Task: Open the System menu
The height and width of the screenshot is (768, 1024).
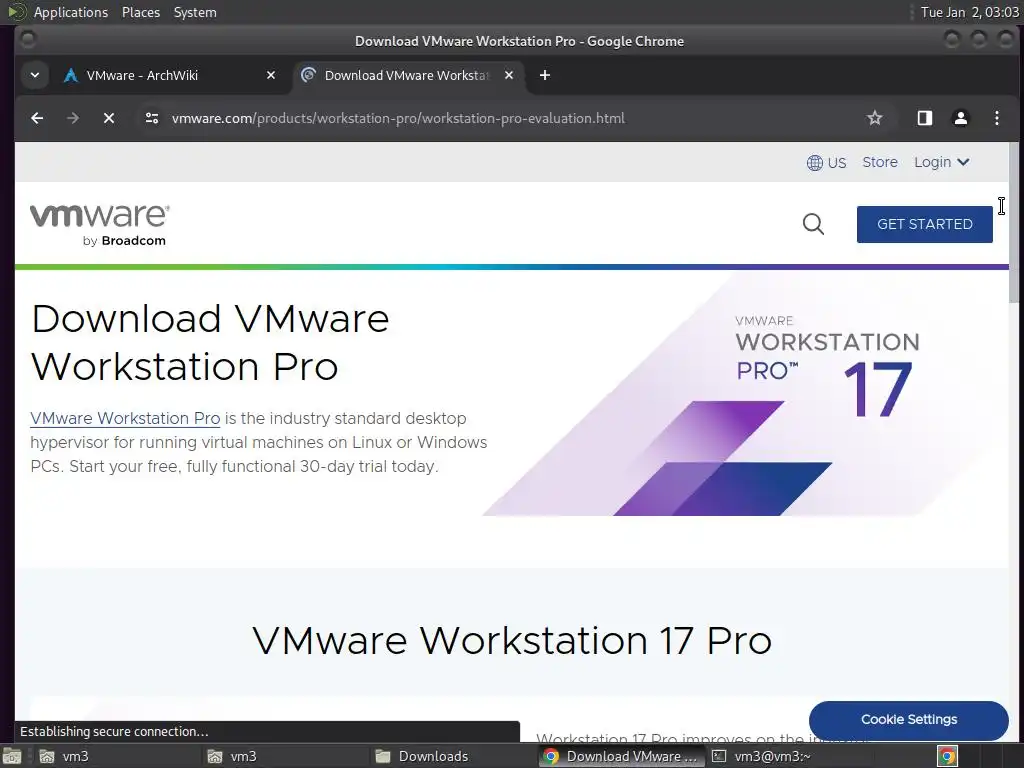Action: [195, 12]
